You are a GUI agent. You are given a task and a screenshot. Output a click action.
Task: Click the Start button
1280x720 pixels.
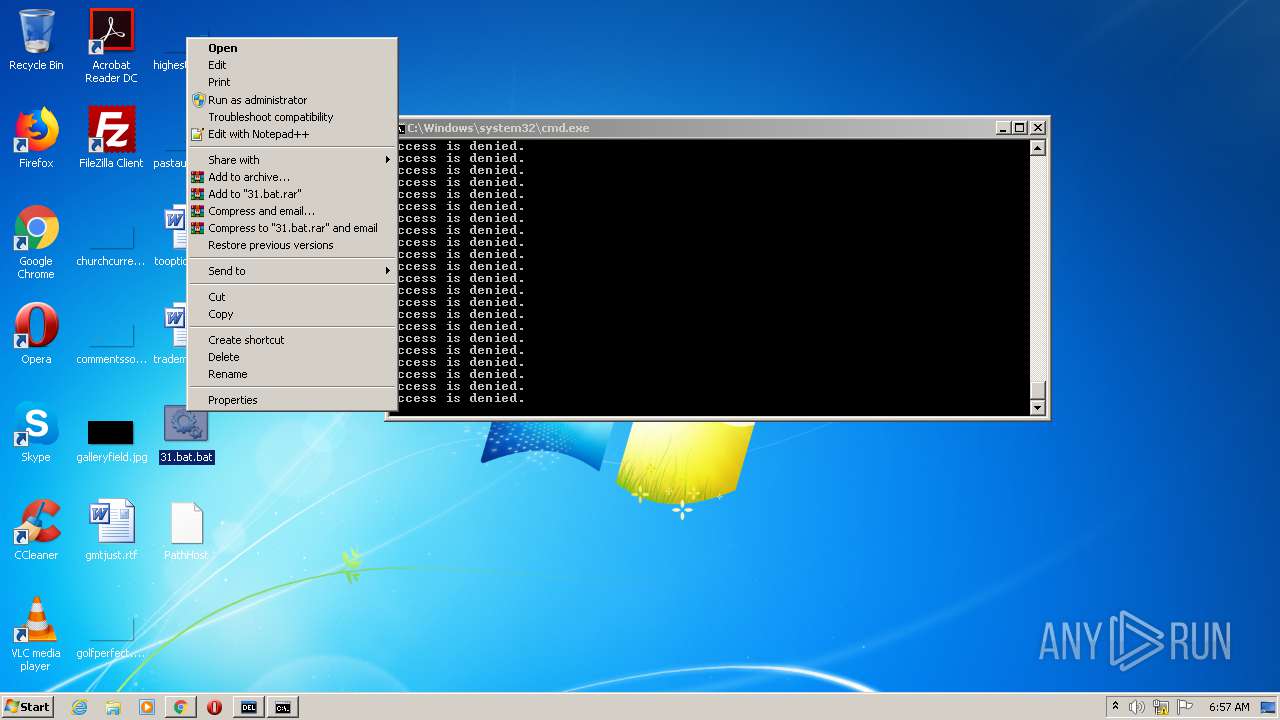(27, 707)
